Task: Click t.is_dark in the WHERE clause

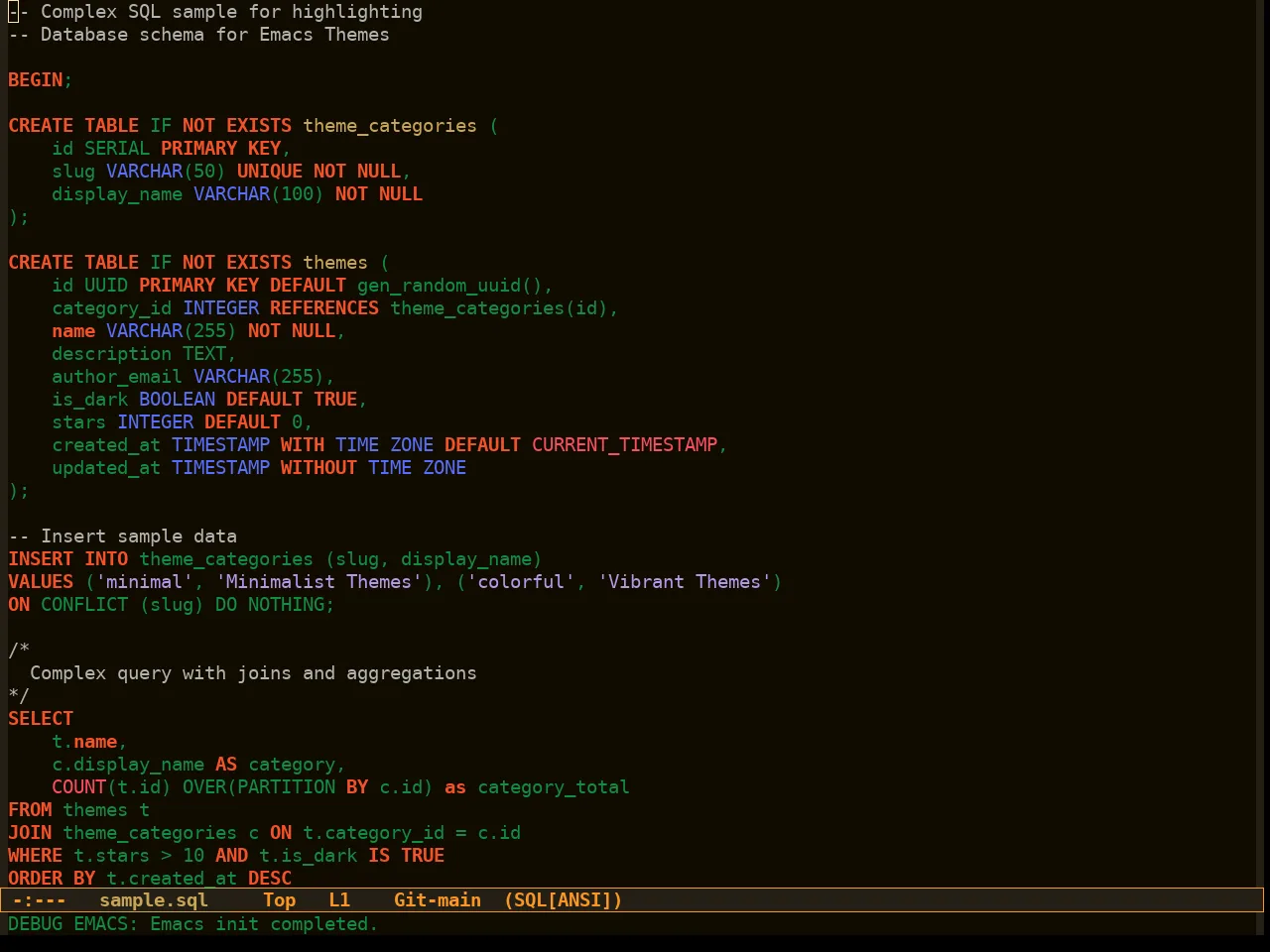Action: pyautogui.click(x=308, y=856)
